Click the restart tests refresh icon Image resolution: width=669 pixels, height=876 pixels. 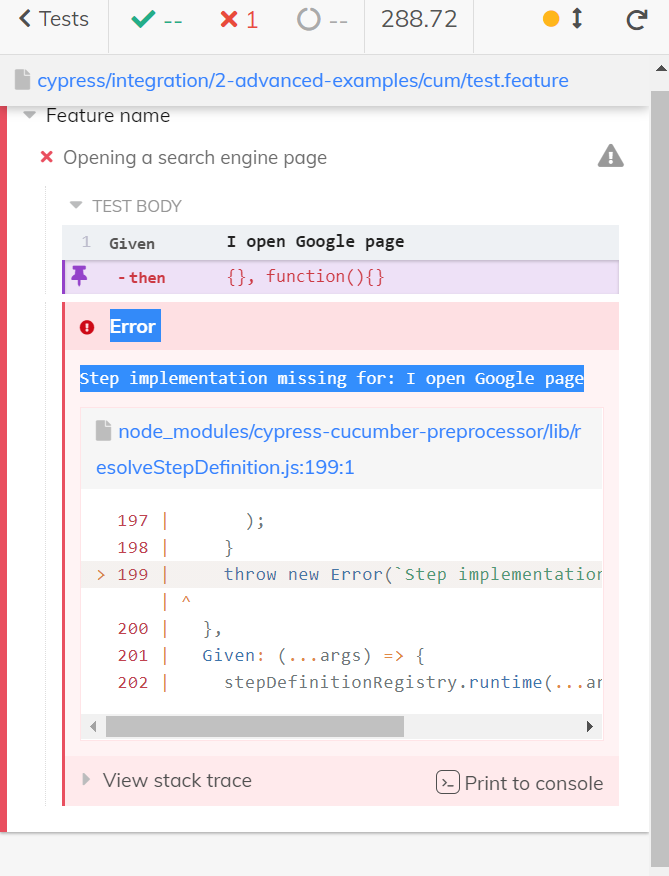(x=637, y=19)
